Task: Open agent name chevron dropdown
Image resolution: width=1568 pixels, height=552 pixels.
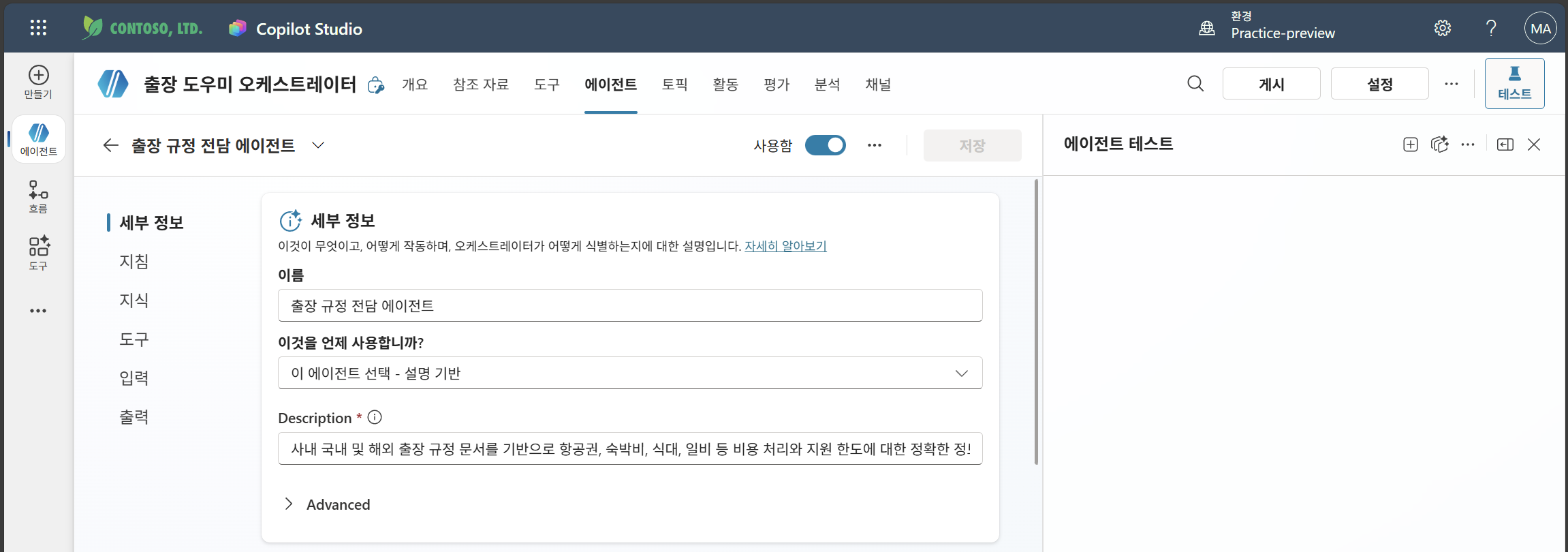Action: pos(317,145)
